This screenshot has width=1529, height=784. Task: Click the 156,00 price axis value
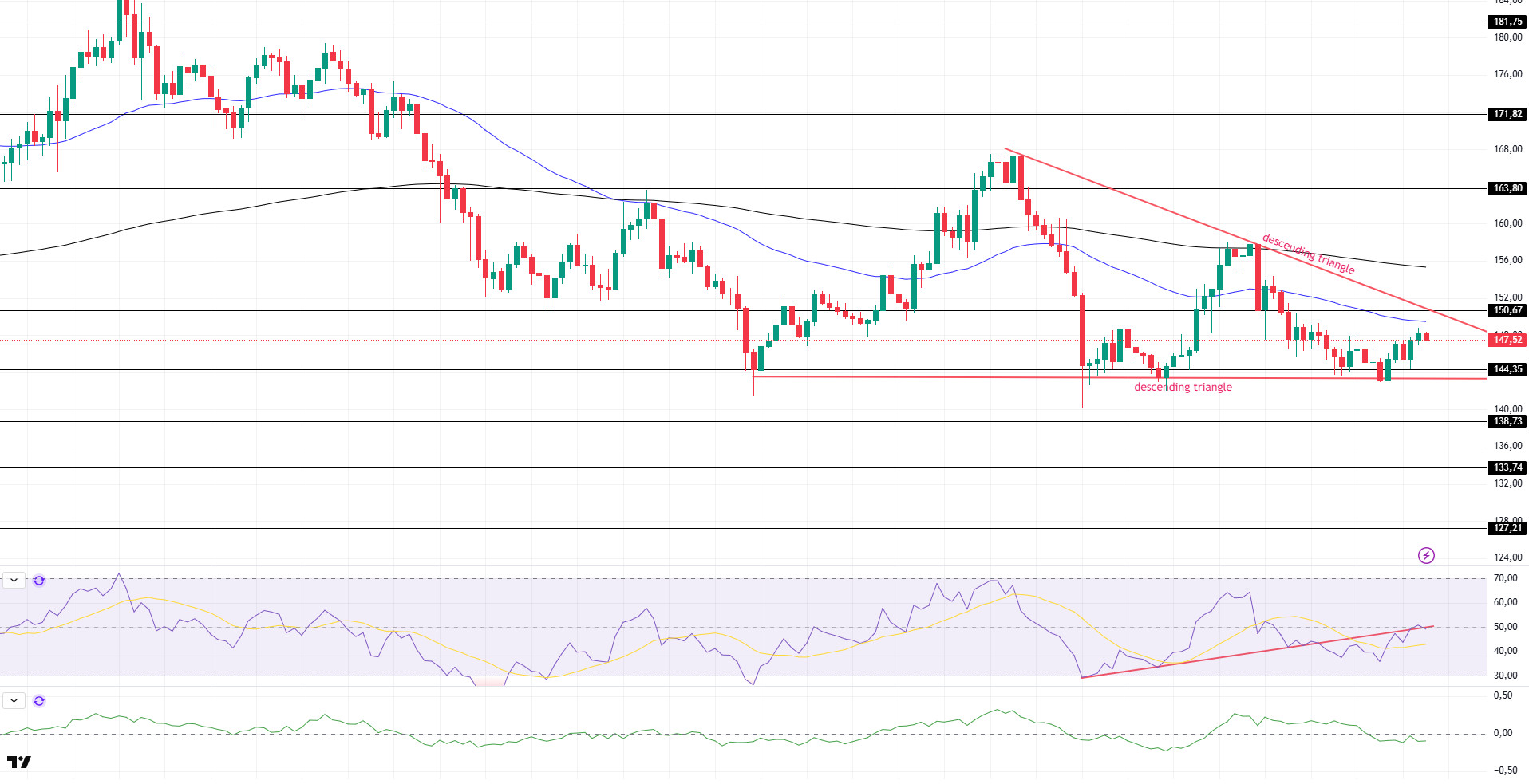click(1507, 260)
